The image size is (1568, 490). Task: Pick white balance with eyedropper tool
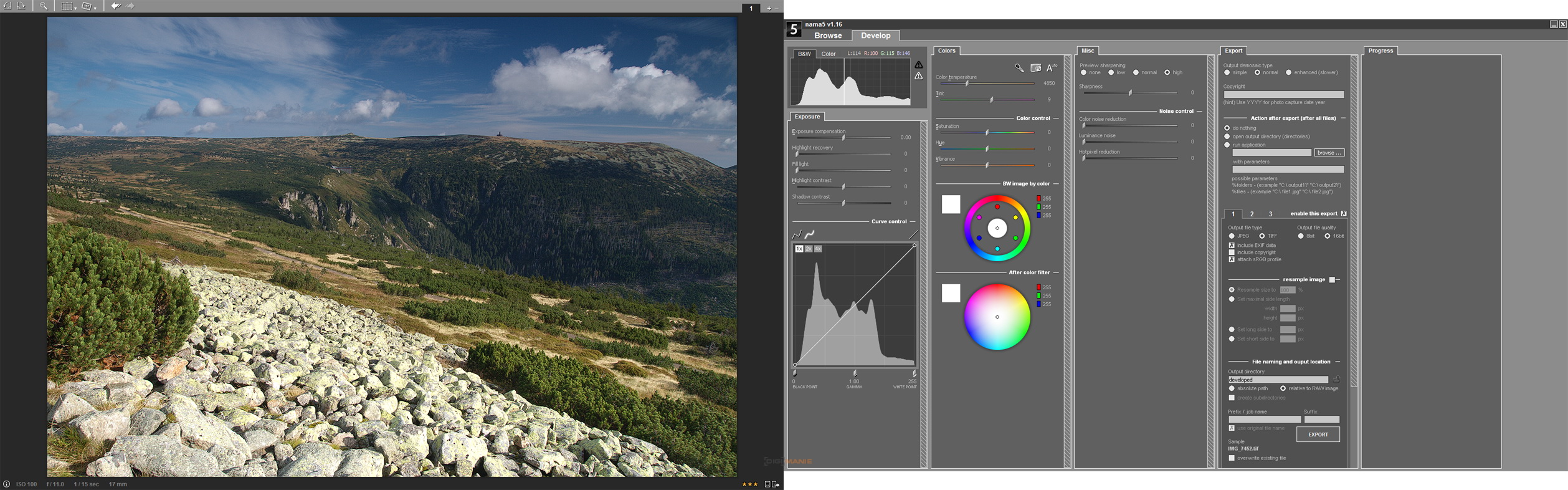point(1019,68)
